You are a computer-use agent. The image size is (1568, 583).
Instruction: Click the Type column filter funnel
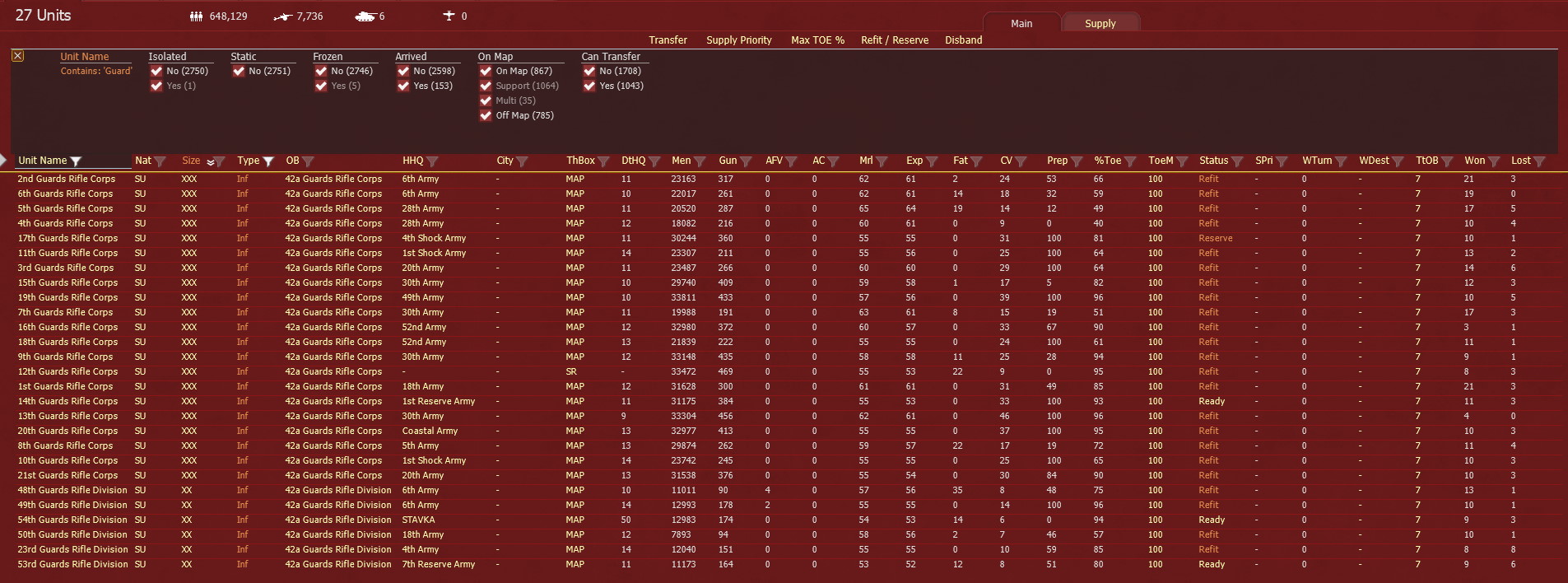[268, 161]
